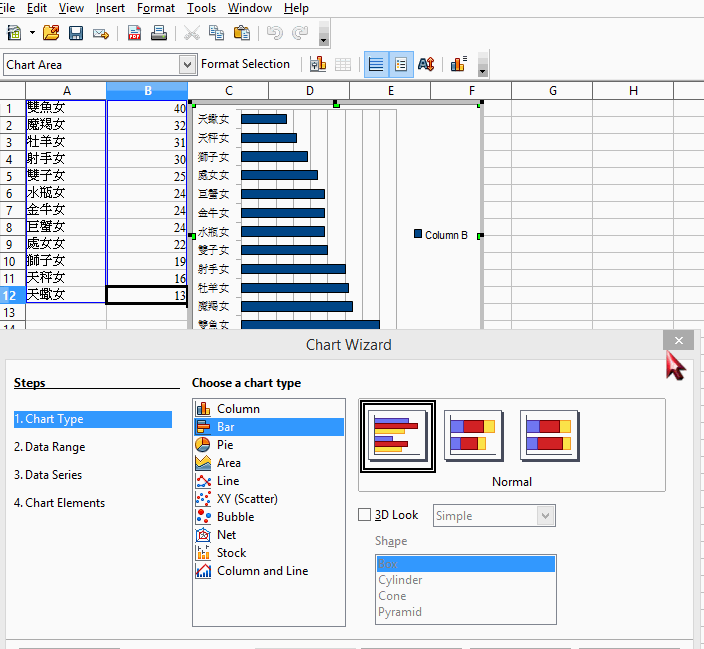704x649 pixels.
Task: Open the Chart Area element dropdown
Action: tap(187, 64)
